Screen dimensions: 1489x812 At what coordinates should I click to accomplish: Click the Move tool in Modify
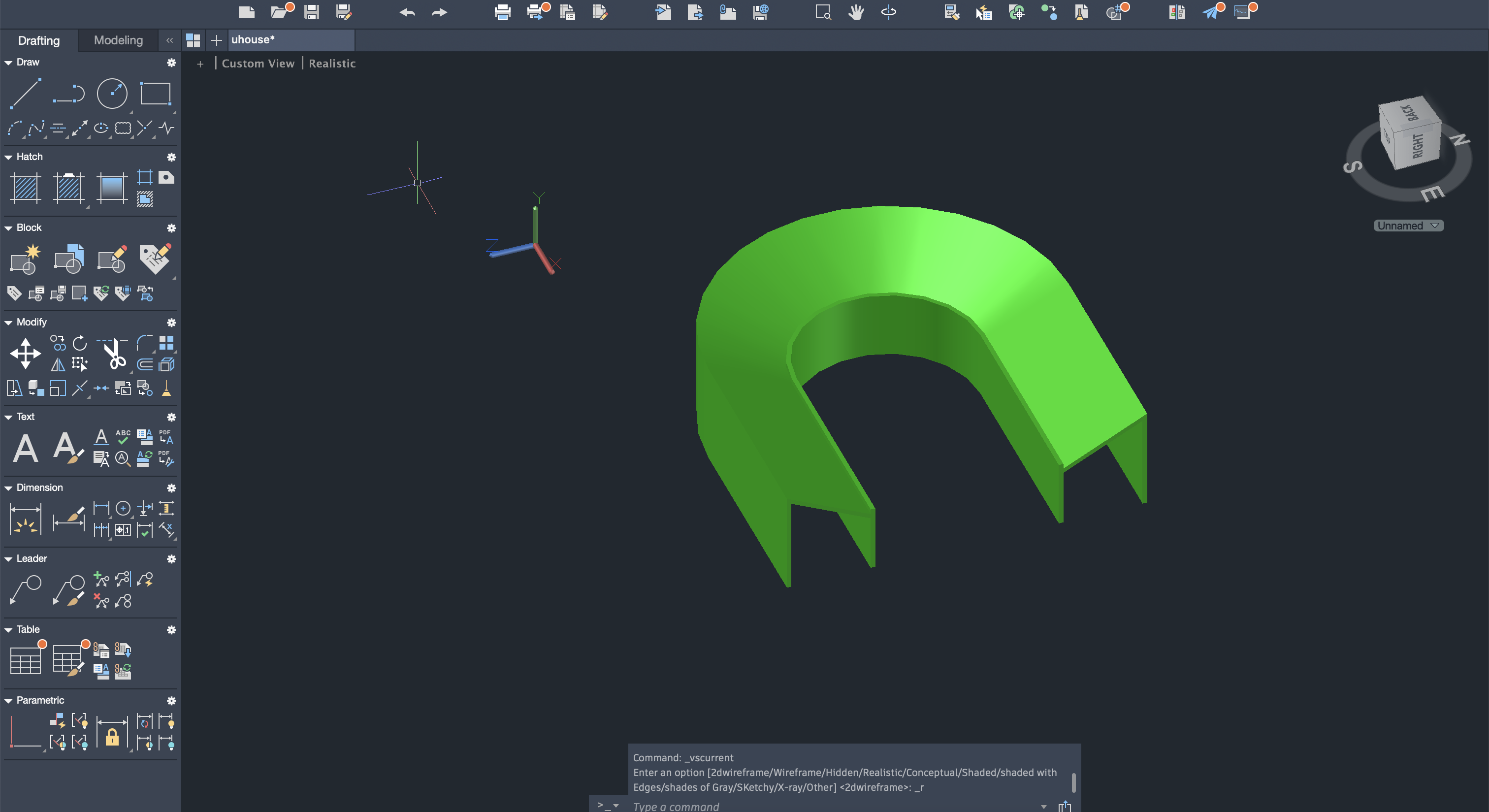pos(26,354)
